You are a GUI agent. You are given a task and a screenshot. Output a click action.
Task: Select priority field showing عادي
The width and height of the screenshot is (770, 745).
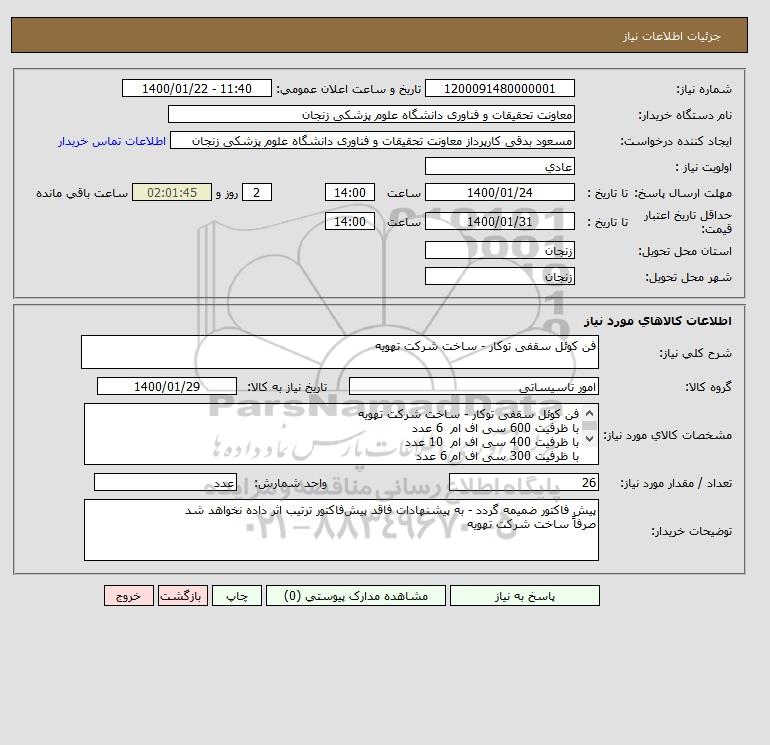point(499,166)
